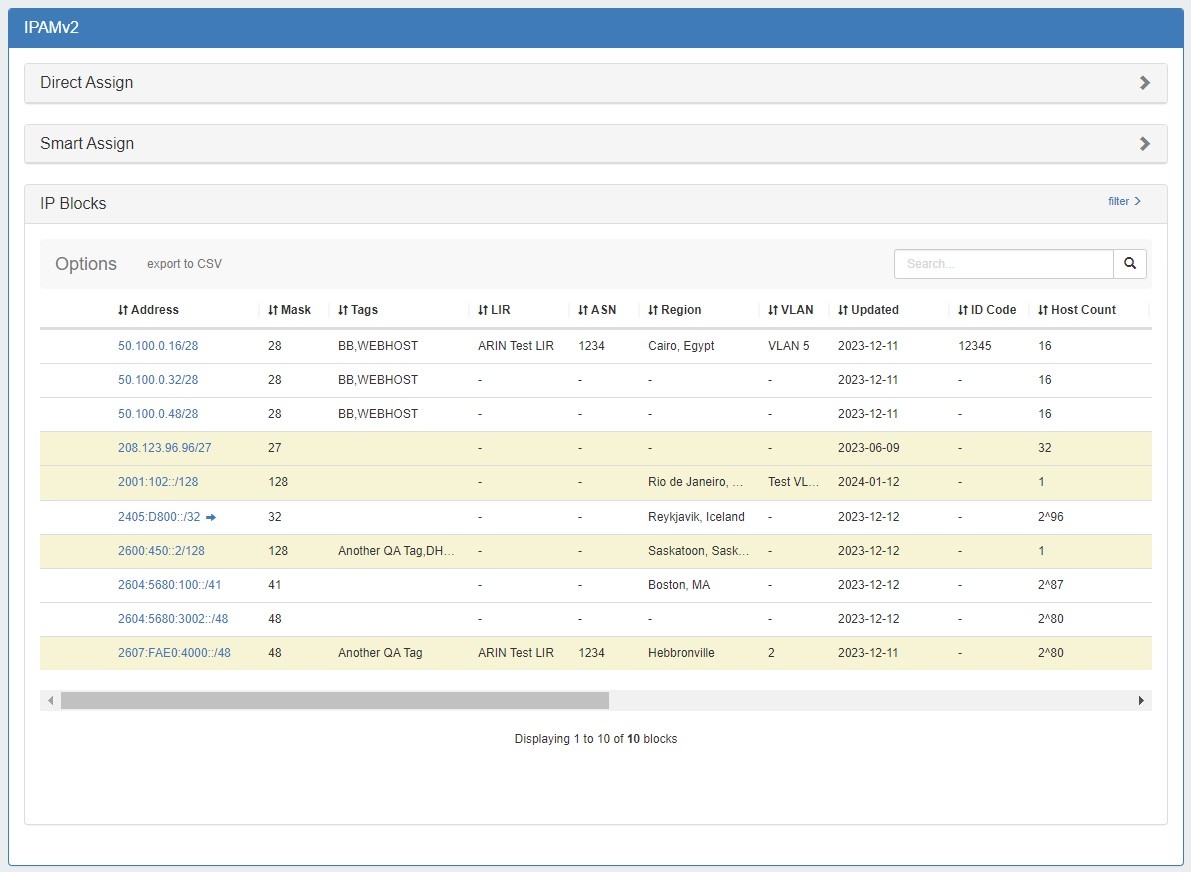Open the filter options in IP Blocks
This screenshot has width=1191, height=872.
point(1124,202)
